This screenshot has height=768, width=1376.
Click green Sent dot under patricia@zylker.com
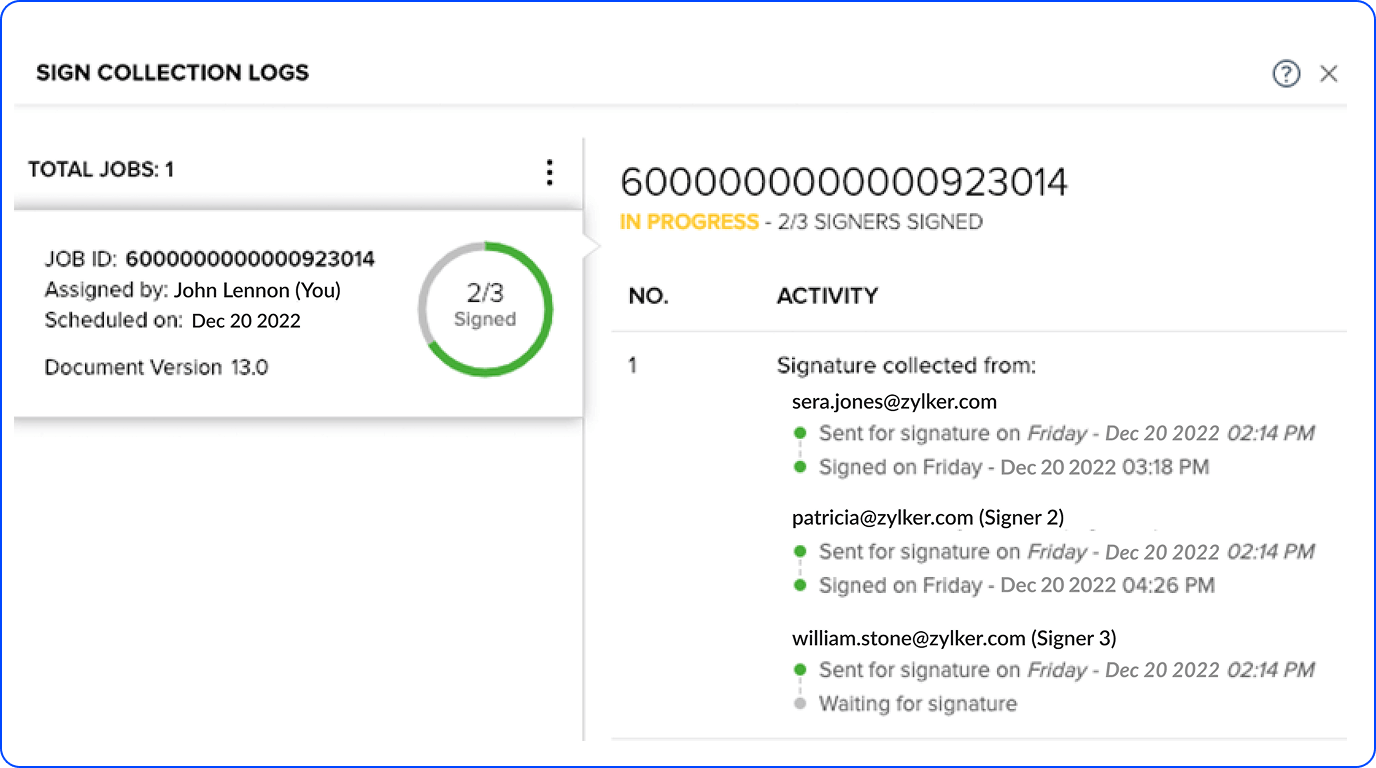799,551
